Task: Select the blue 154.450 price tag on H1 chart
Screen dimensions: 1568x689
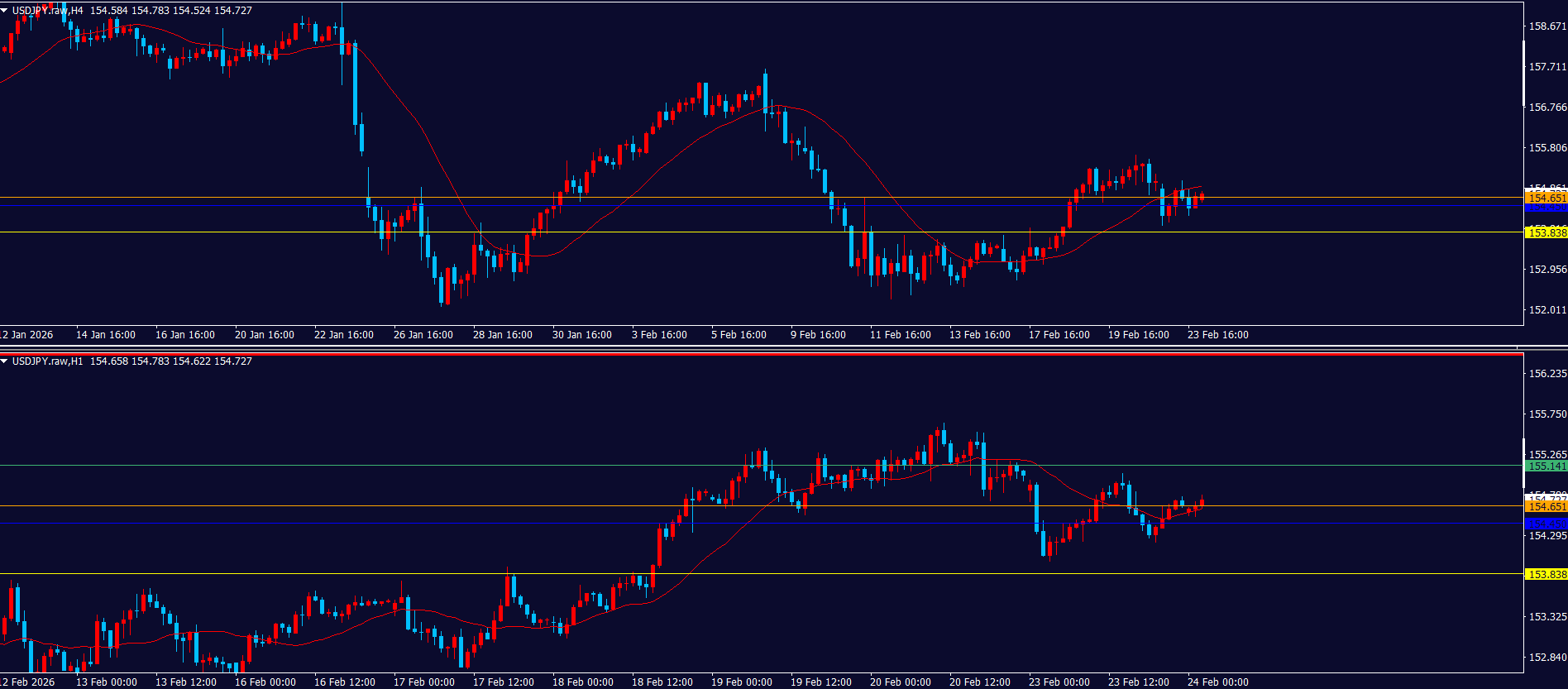Action: tap(1546, 523)
